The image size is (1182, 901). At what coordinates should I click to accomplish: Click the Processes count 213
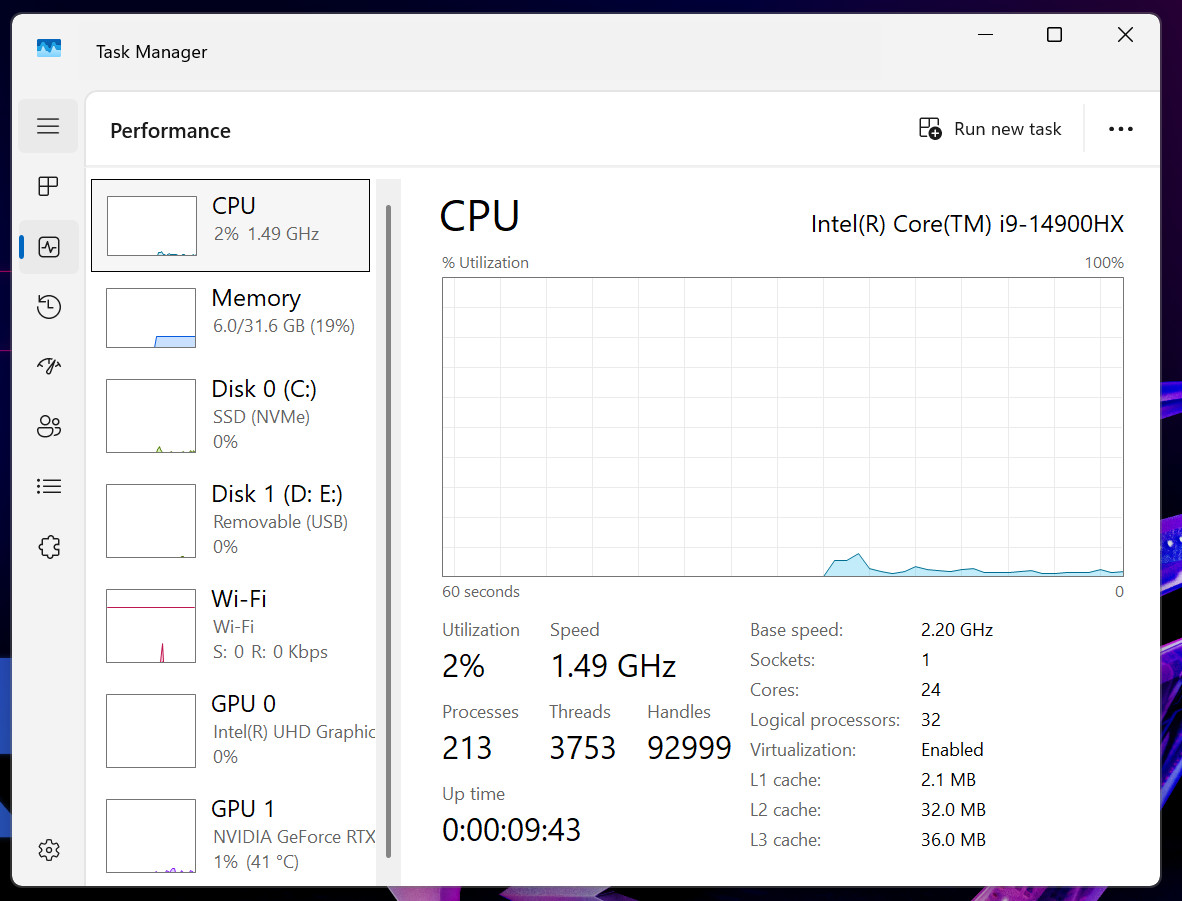click(x=467, y=748)
